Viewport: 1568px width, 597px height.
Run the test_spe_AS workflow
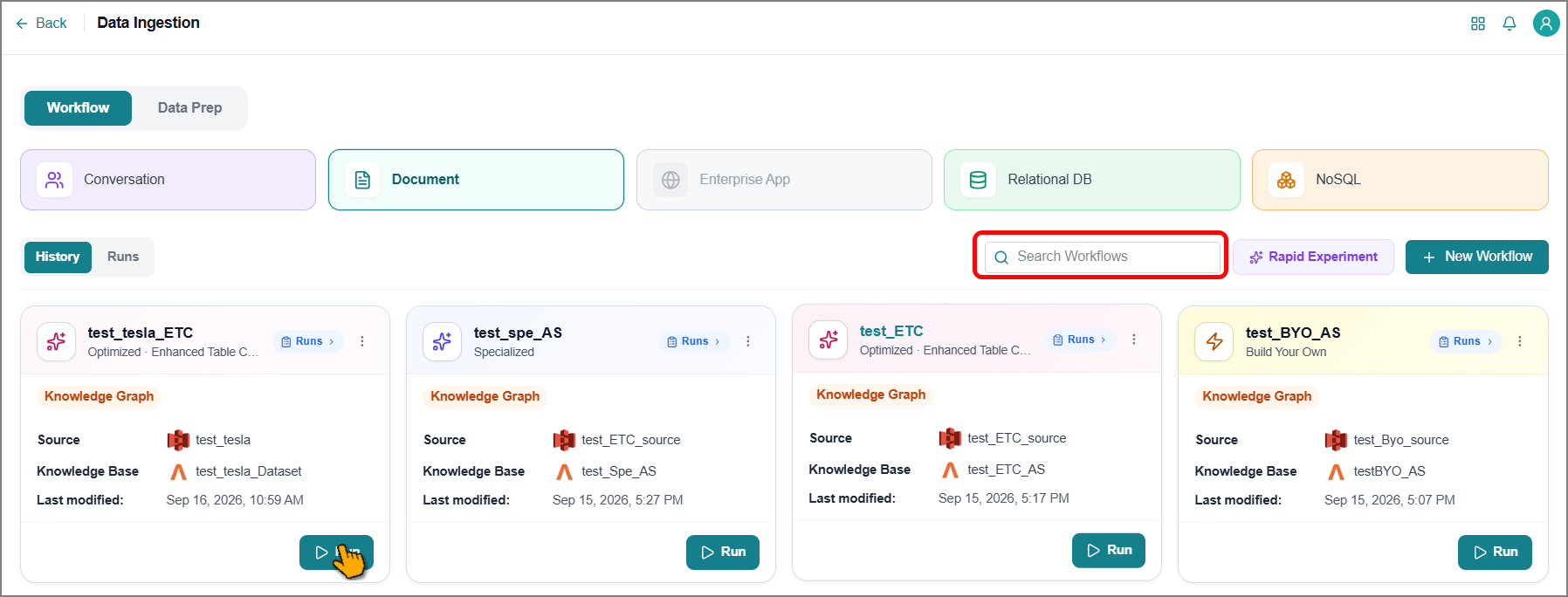point(723,552)
